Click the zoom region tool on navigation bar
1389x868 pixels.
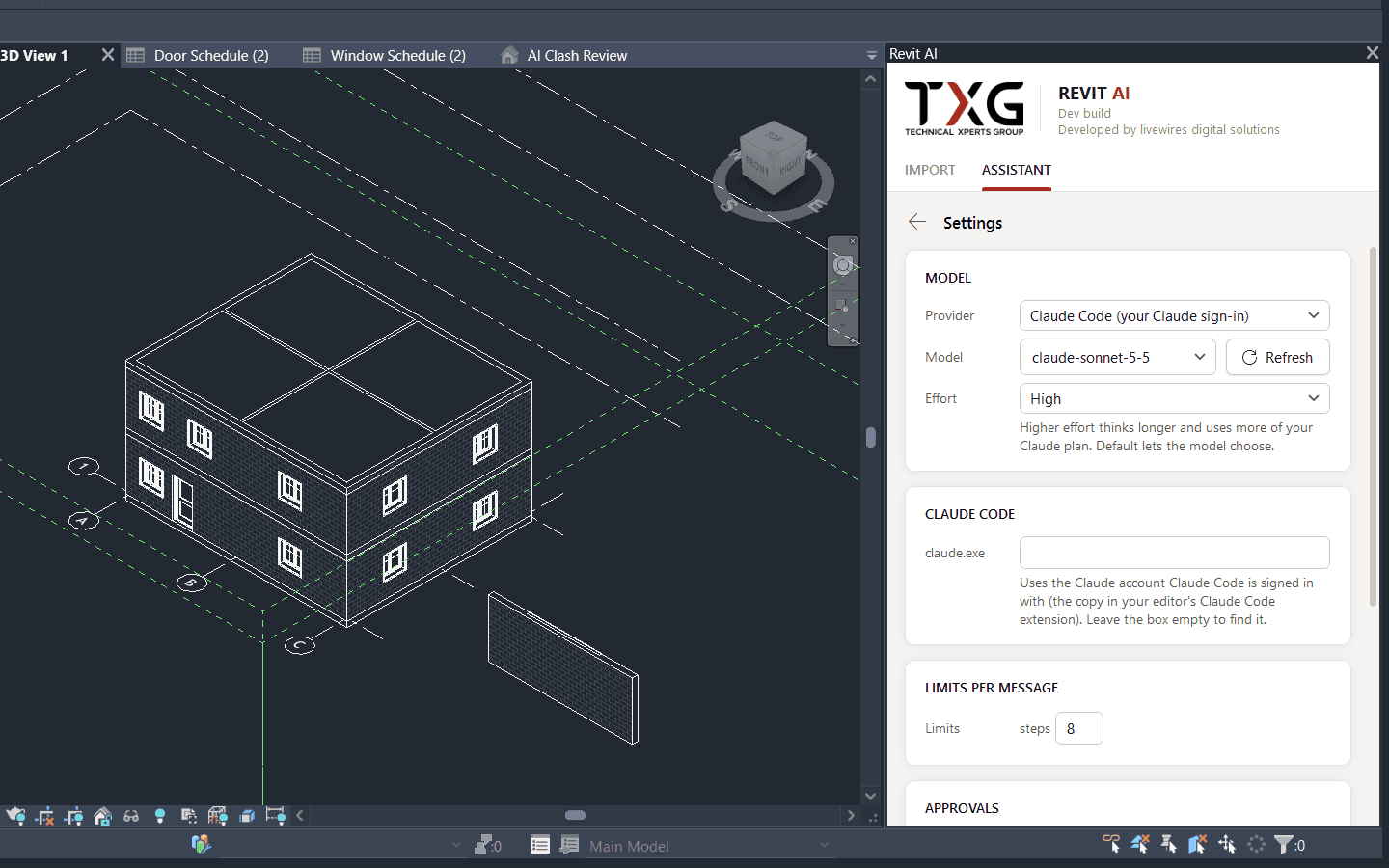coord(843,307)
